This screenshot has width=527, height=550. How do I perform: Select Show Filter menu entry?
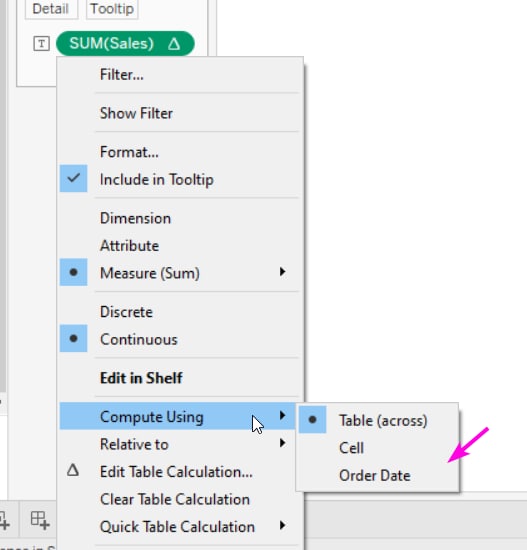coord(179,113)
